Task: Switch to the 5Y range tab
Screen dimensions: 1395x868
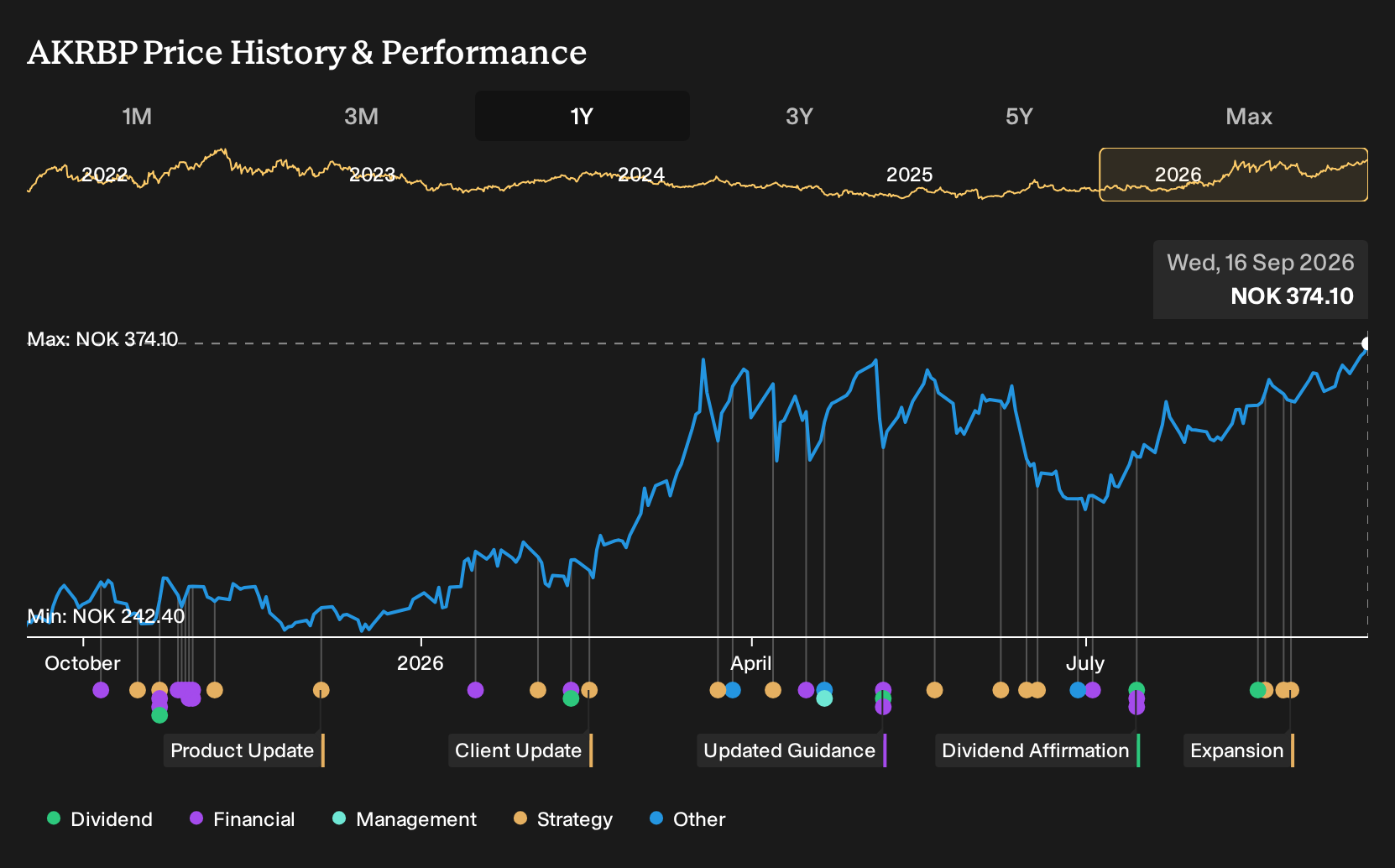Action: coord(1019,116)
